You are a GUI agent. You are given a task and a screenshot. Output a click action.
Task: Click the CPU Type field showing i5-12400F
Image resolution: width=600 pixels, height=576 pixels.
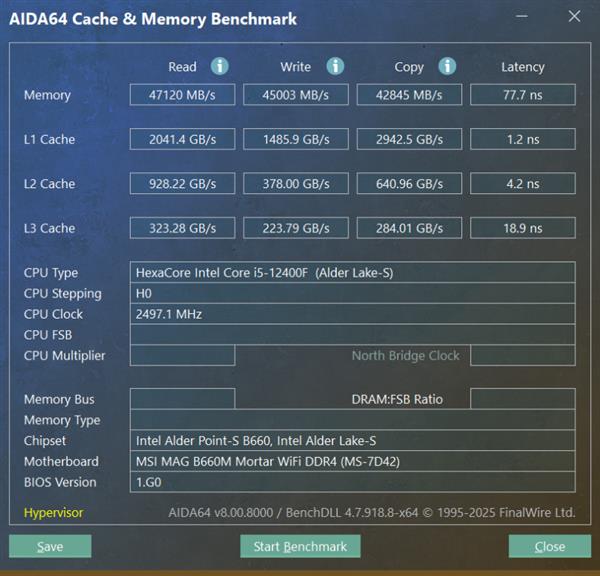pyautogui.click(x=352, y=272)
